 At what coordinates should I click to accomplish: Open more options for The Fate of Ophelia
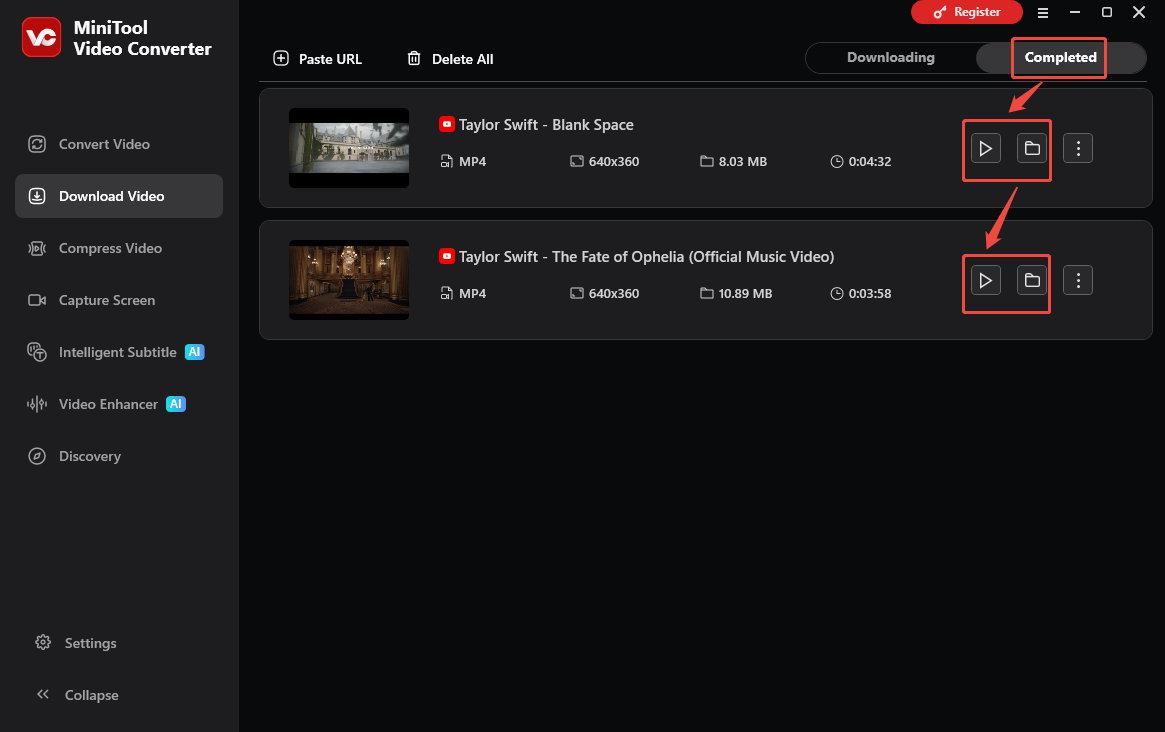(1078, 280)
